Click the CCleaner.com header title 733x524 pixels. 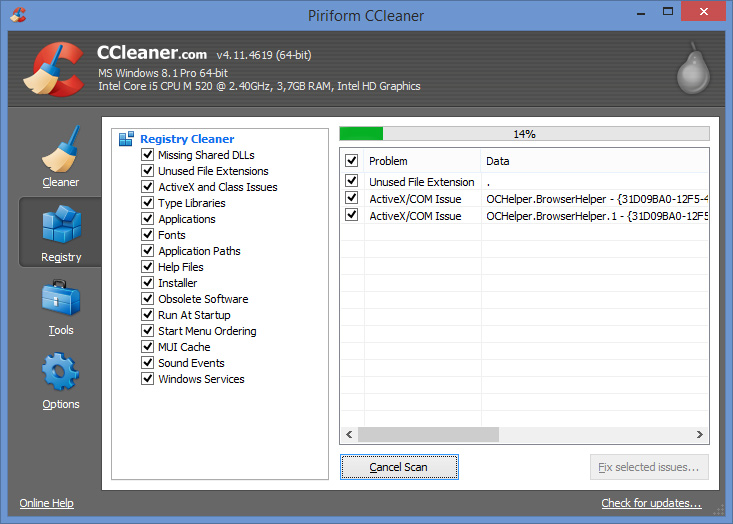(151, 53)
